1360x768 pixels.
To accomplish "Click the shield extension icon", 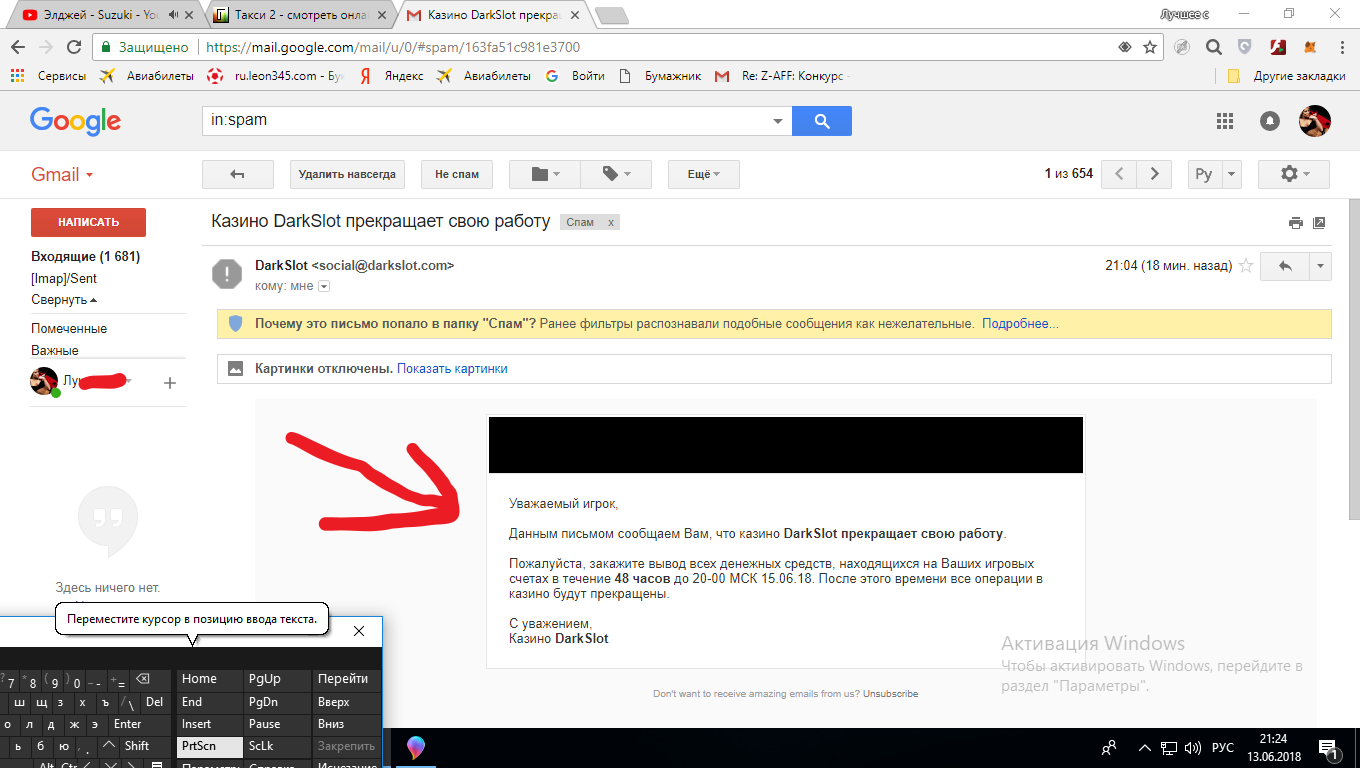I will [x=1245, y=47].
